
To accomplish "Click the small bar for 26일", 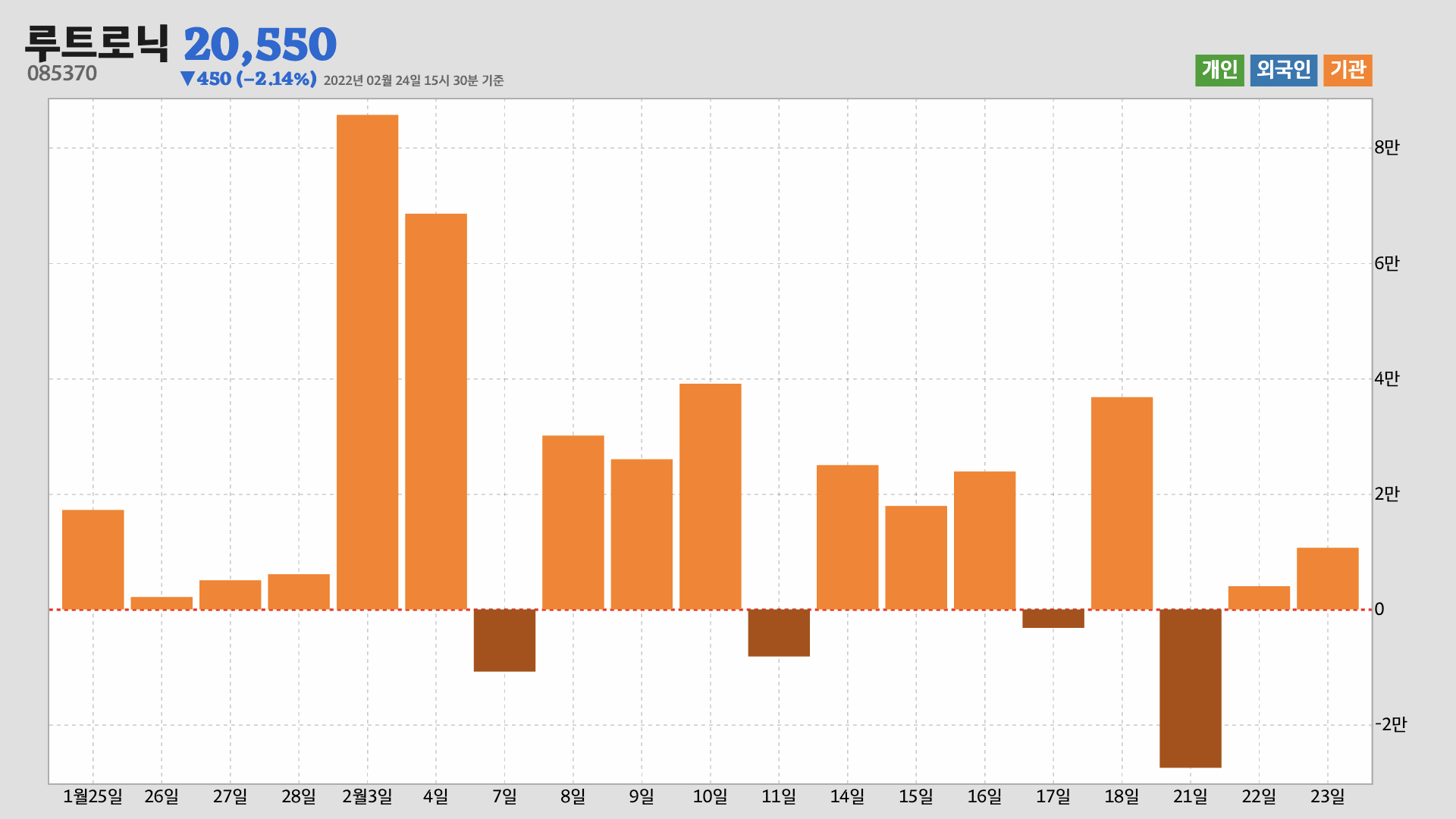I will (x=162, y=604).
